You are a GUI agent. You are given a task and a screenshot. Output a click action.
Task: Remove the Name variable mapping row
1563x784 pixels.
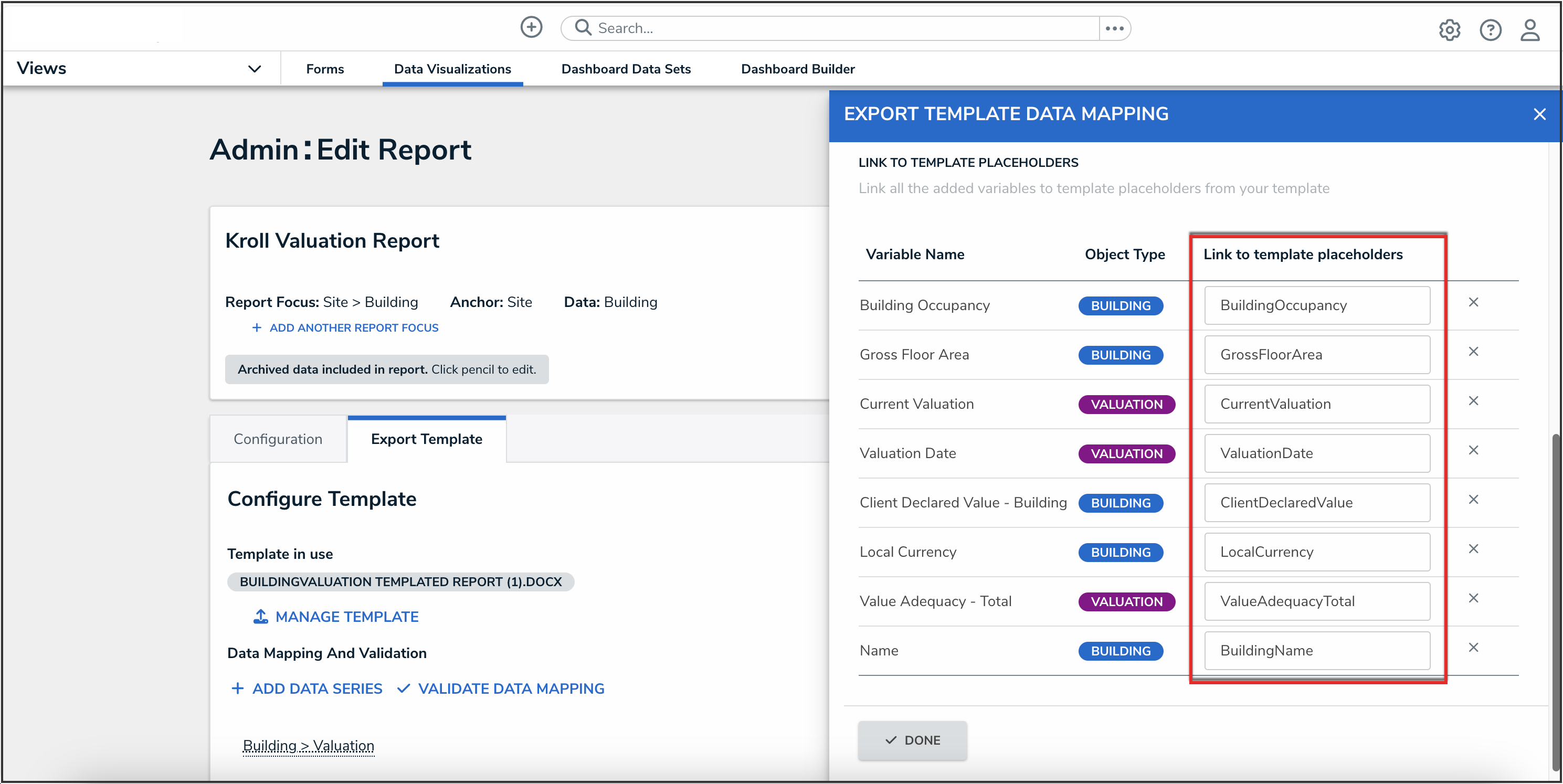pyautogui.click(x=1473, y=648)
